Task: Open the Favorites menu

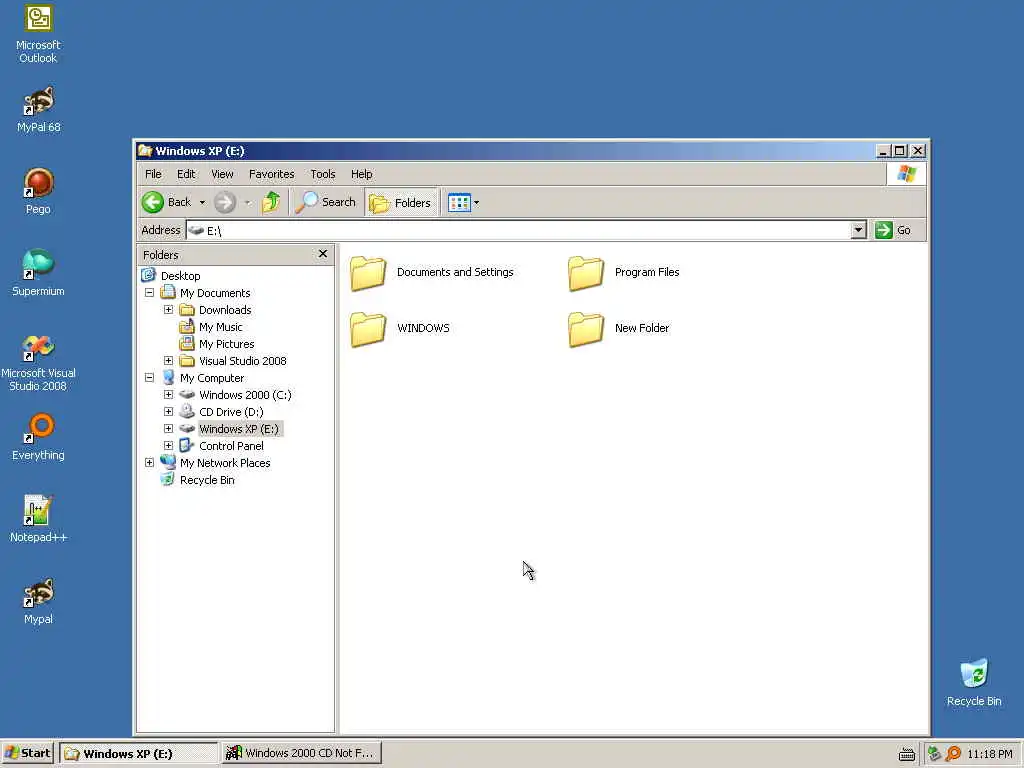Action: pos(272,174)
